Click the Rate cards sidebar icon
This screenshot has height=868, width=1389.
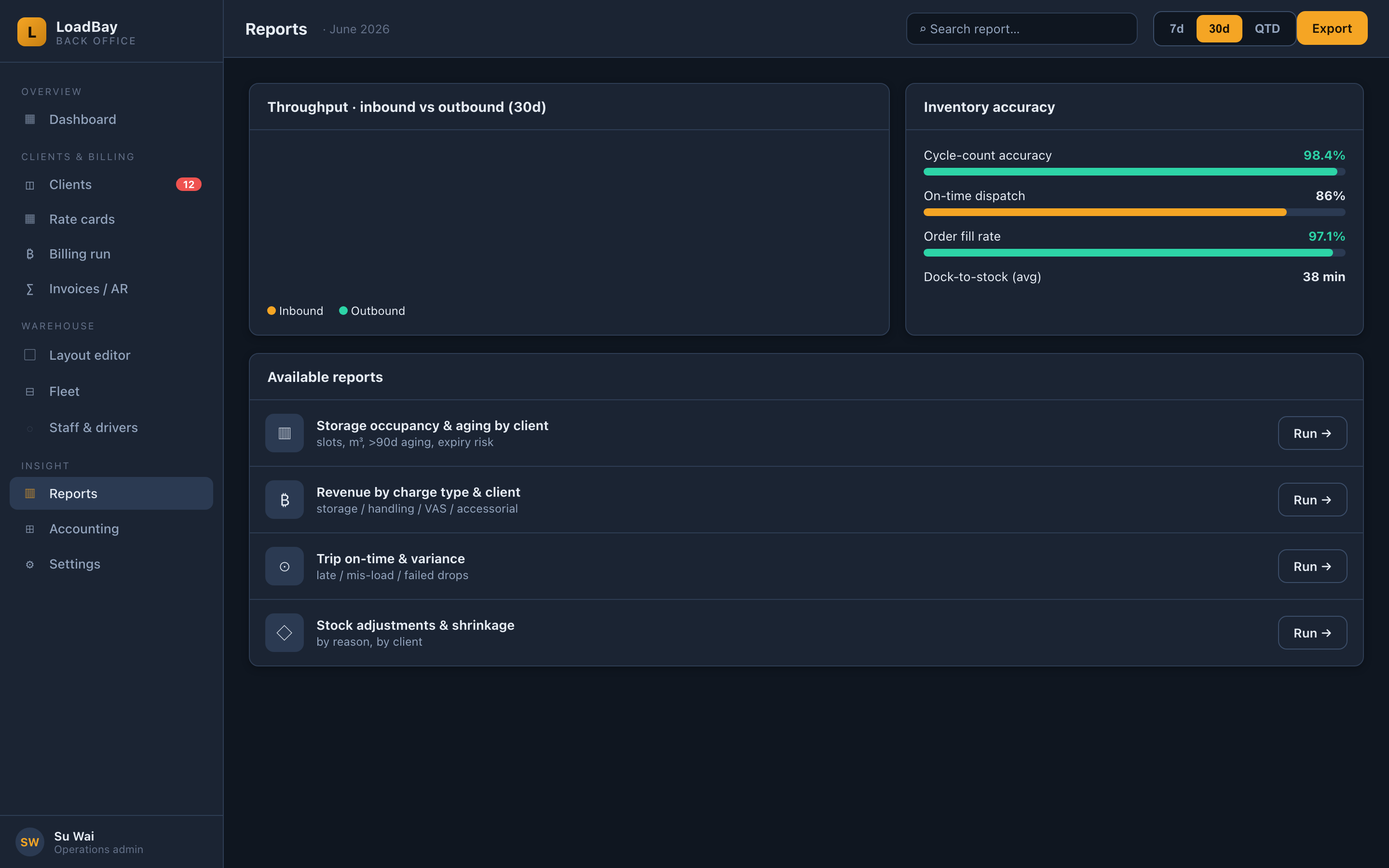coord(30,219)
